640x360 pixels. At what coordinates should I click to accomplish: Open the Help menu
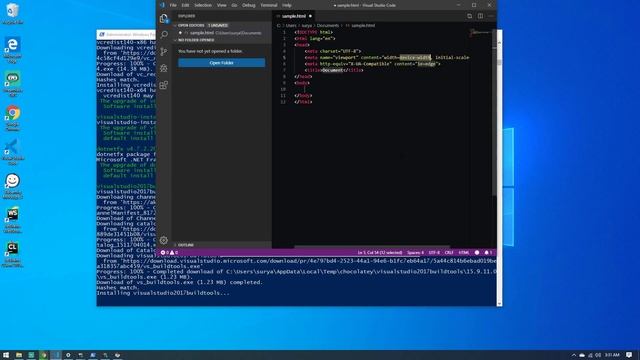[287, 5]
